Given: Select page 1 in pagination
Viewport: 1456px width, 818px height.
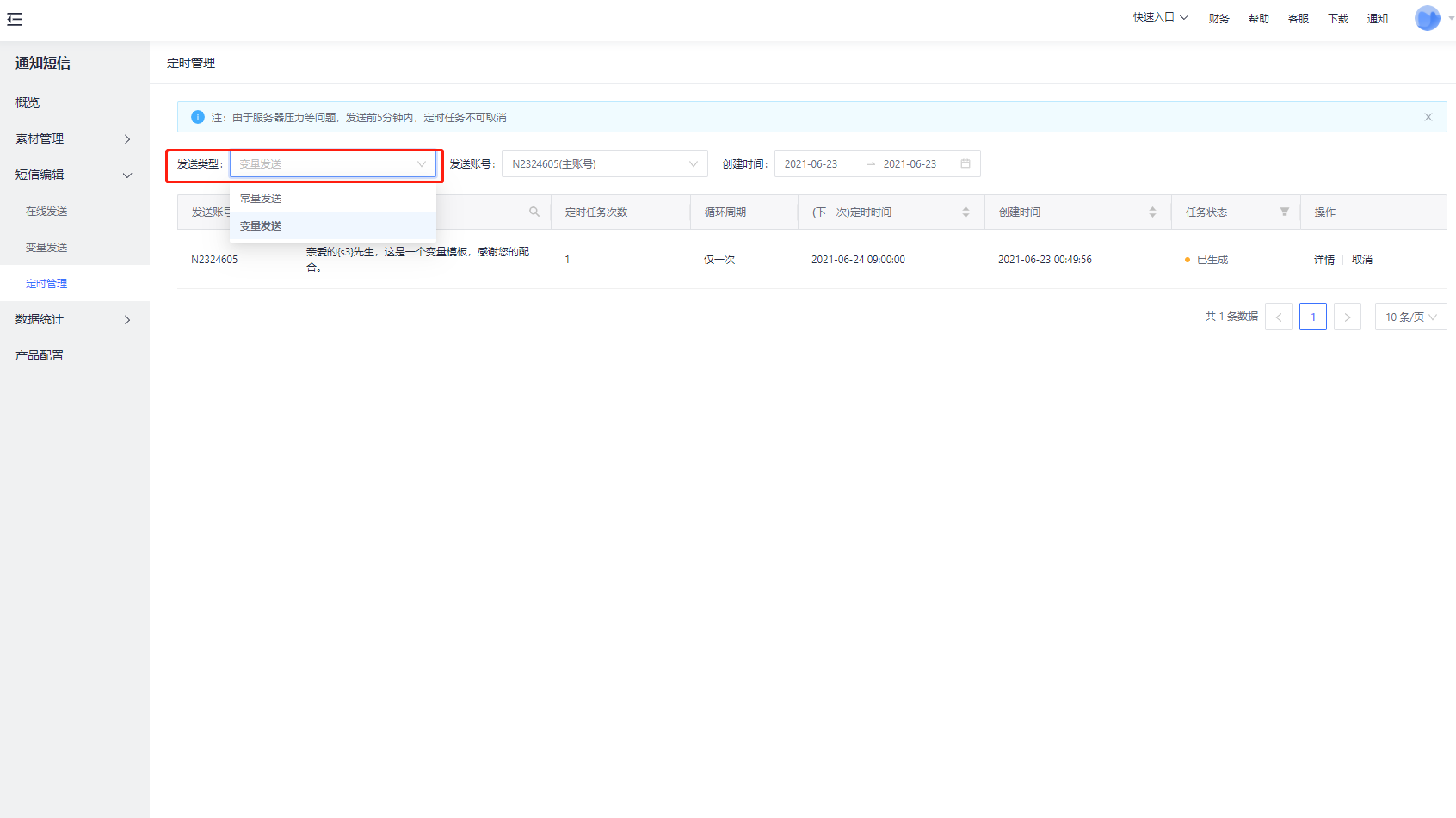Looking at the screenshot, I should click(x=1313, y=317).
